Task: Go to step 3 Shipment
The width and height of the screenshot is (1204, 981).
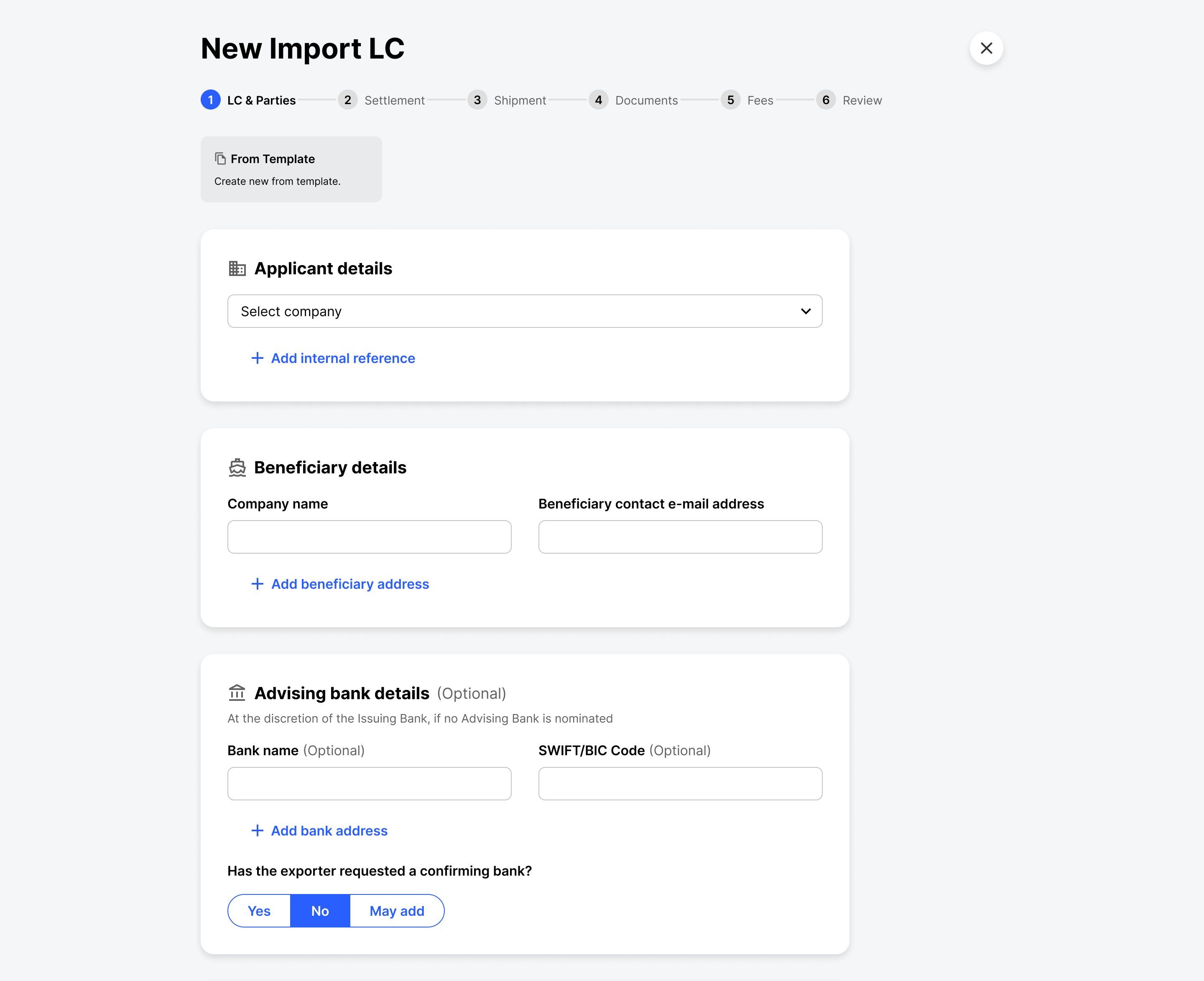Action: [507, 100]
